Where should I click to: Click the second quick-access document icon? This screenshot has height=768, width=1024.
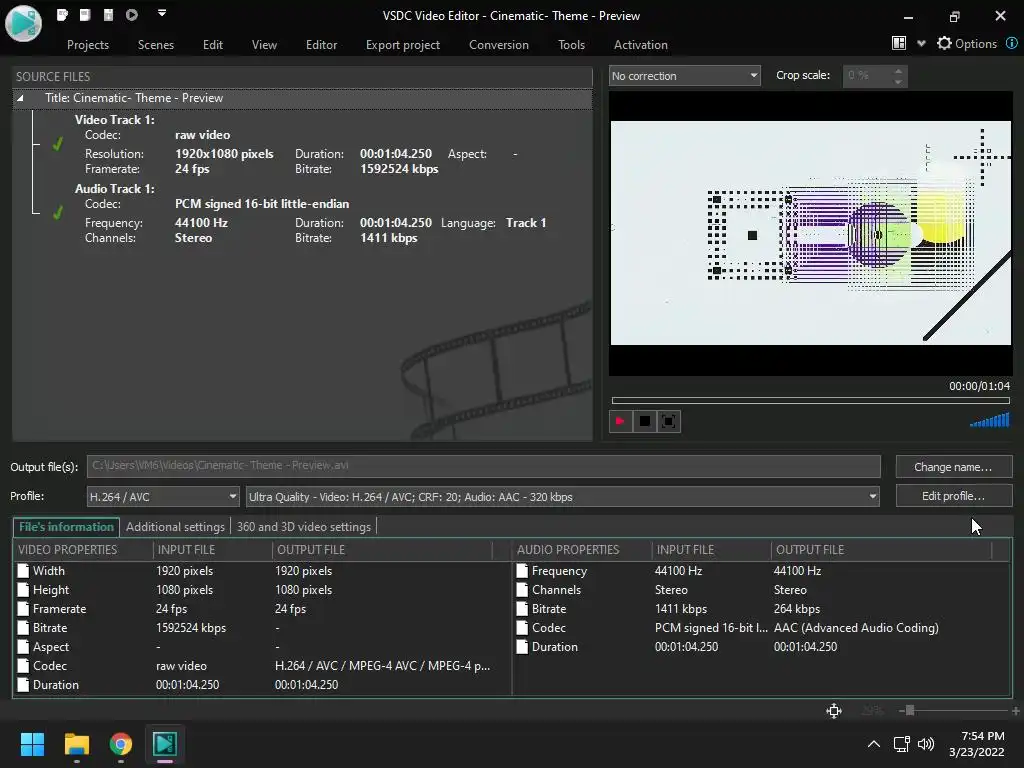click(85, 14)
